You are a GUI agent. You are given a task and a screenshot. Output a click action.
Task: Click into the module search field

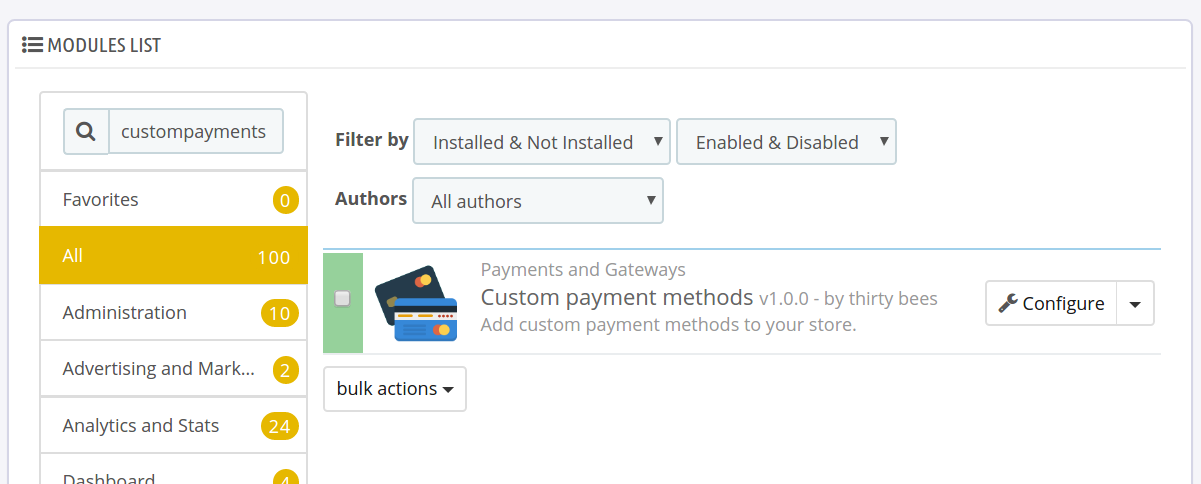(x=195, y=132)
